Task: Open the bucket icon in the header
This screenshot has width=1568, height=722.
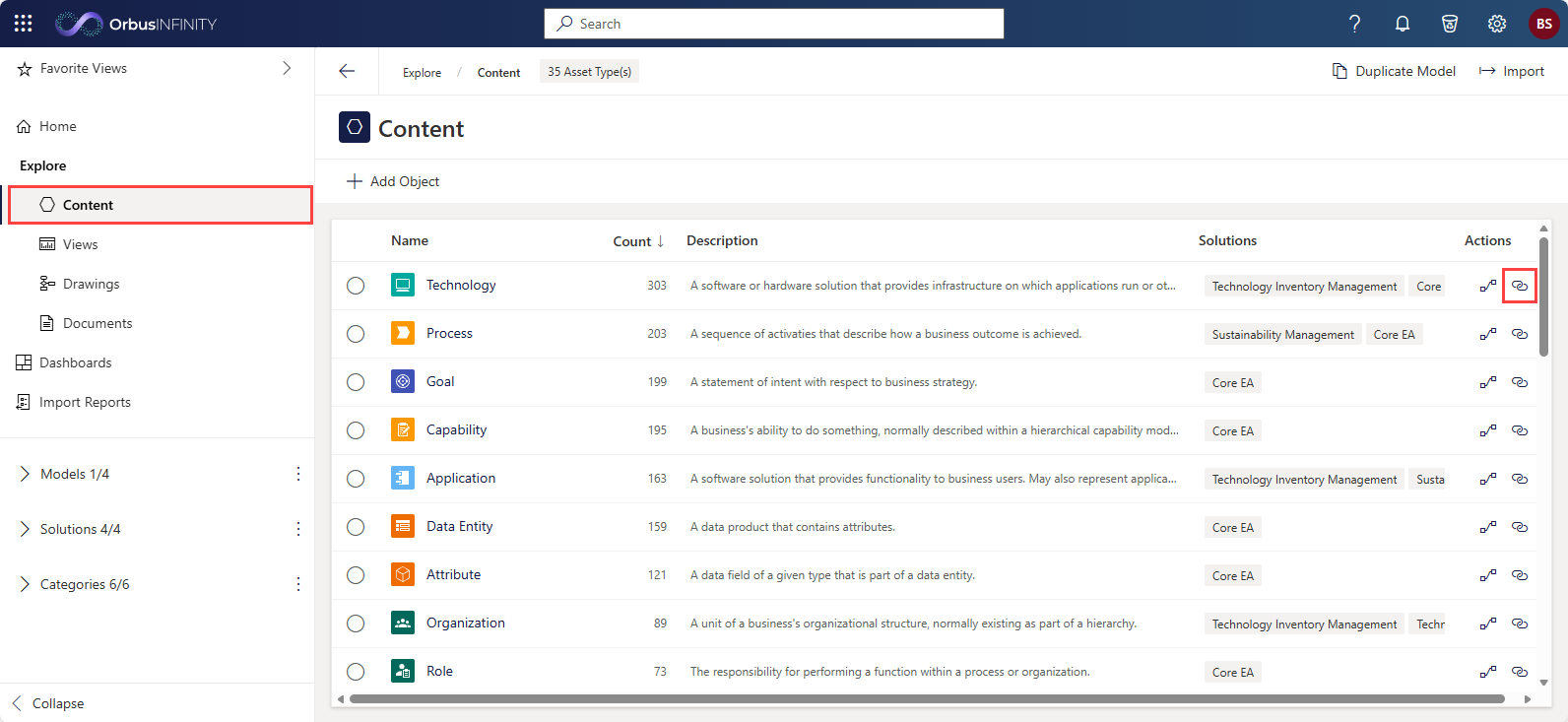Action: click(1450, 24)
